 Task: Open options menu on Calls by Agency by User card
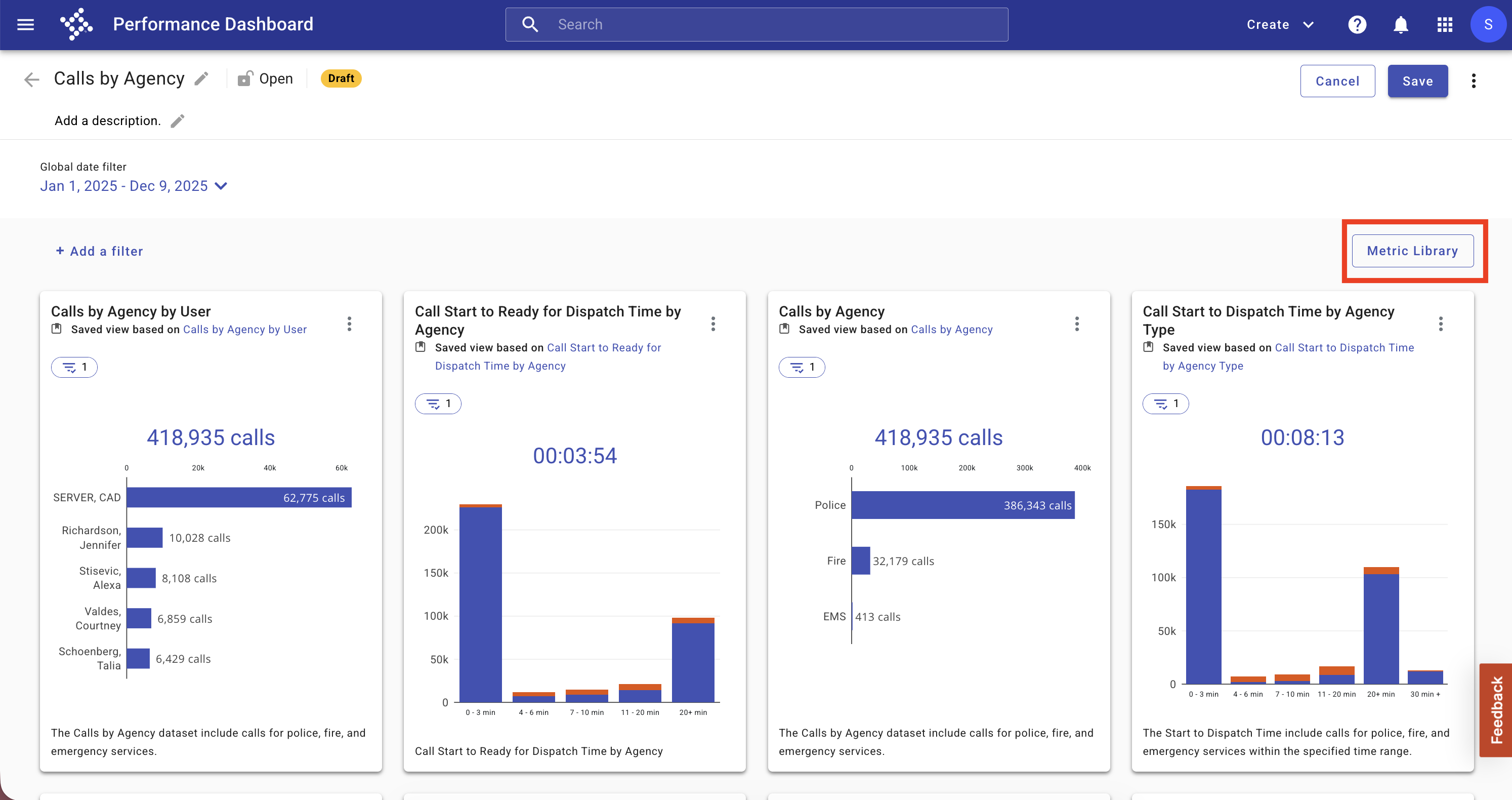[349, 324]
